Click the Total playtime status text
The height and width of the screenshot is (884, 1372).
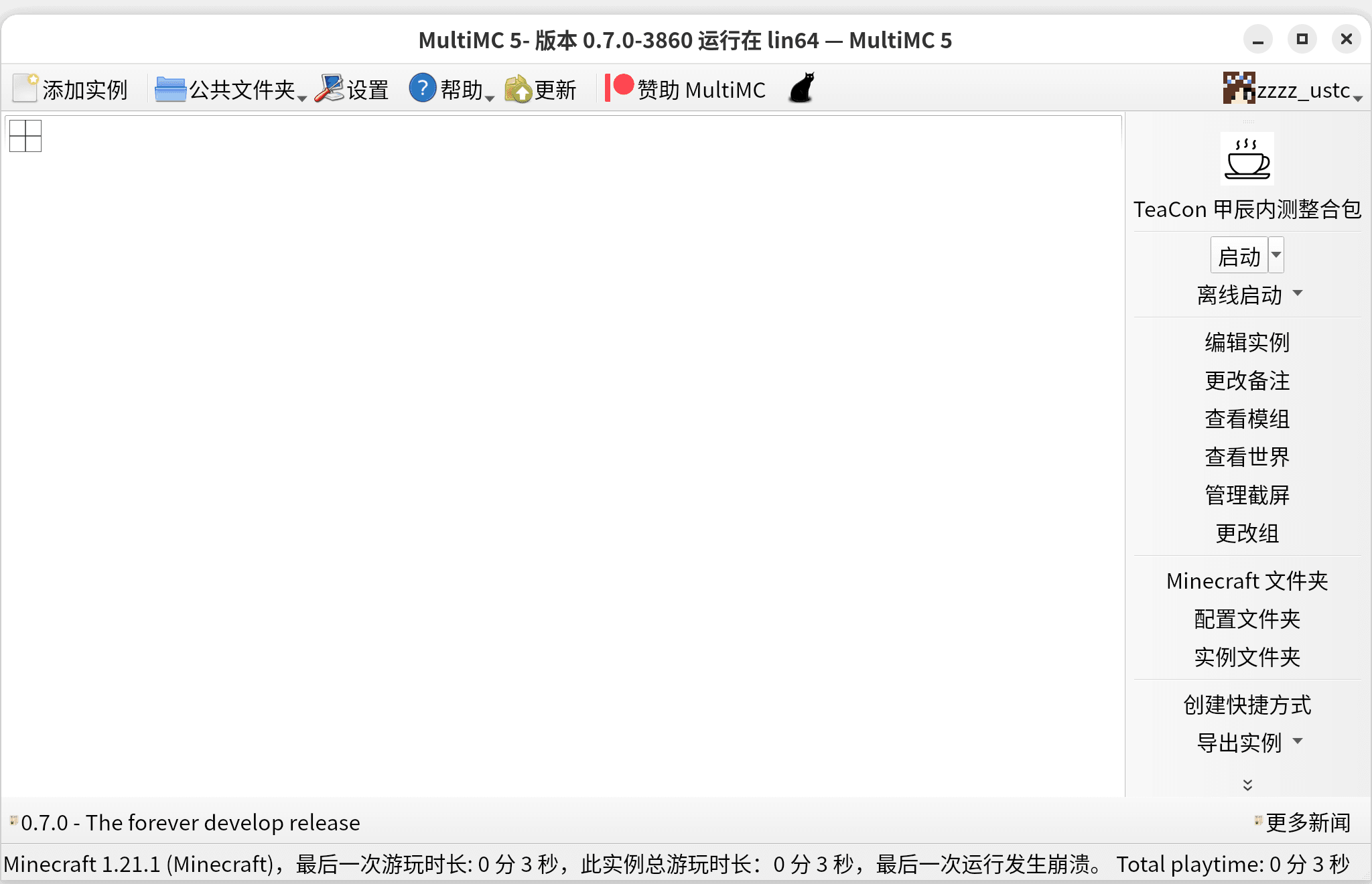click(1233, 864)
